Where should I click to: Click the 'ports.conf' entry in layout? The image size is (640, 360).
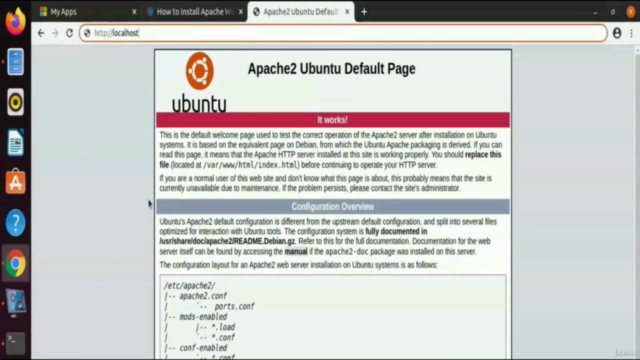[234, 306]
